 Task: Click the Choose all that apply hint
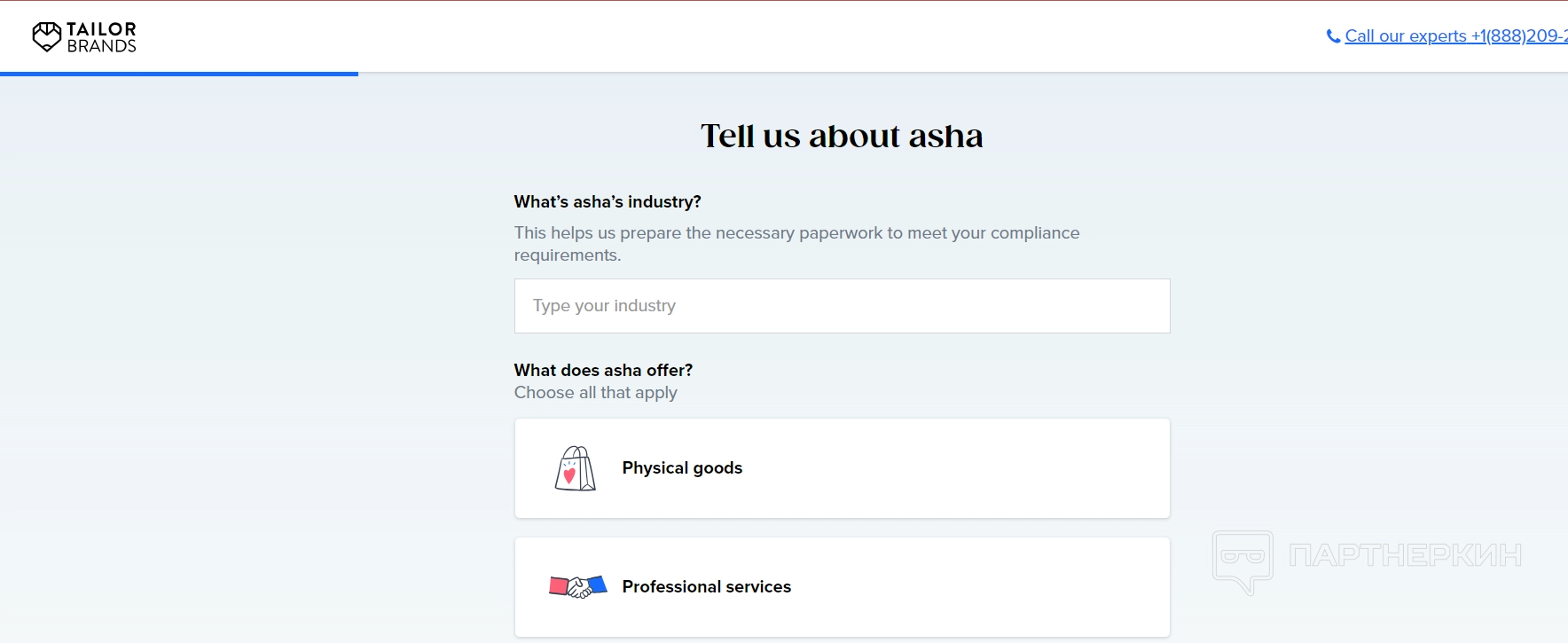coord(595,393)
